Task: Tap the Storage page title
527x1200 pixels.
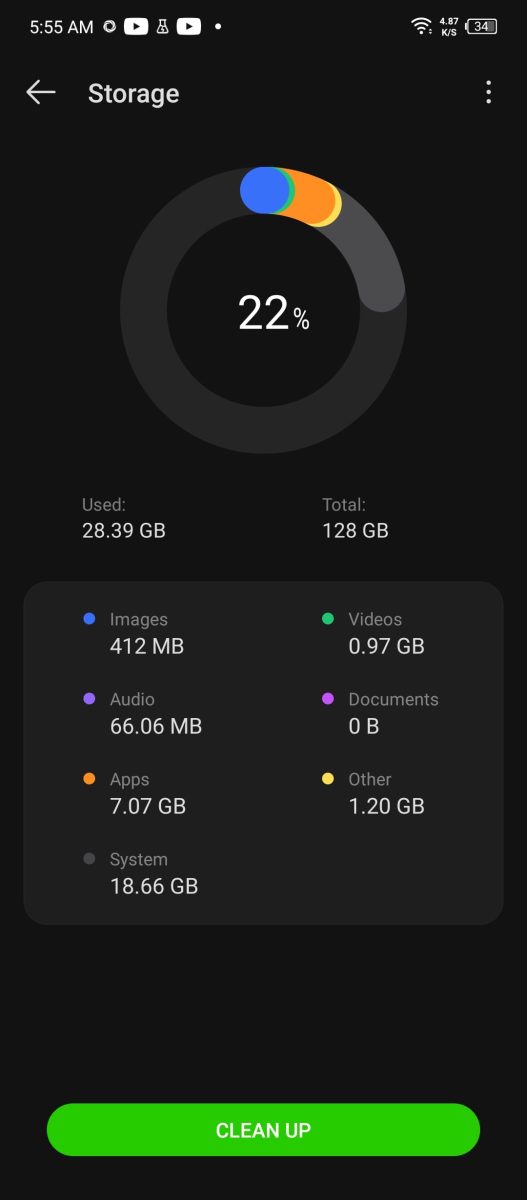Action: pos(134,93)
